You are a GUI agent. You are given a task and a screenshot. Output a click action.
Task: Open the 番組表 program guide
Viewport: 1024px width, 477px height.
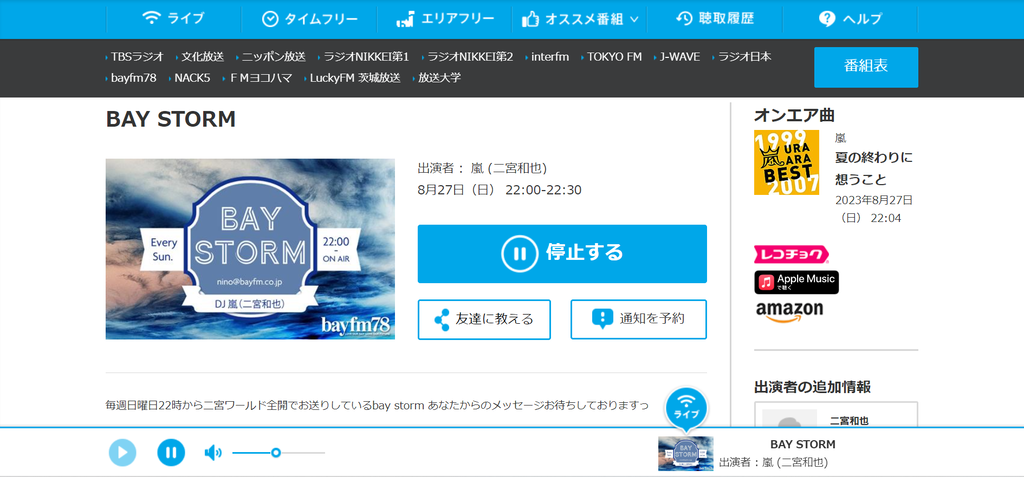[x=866, y=67]
